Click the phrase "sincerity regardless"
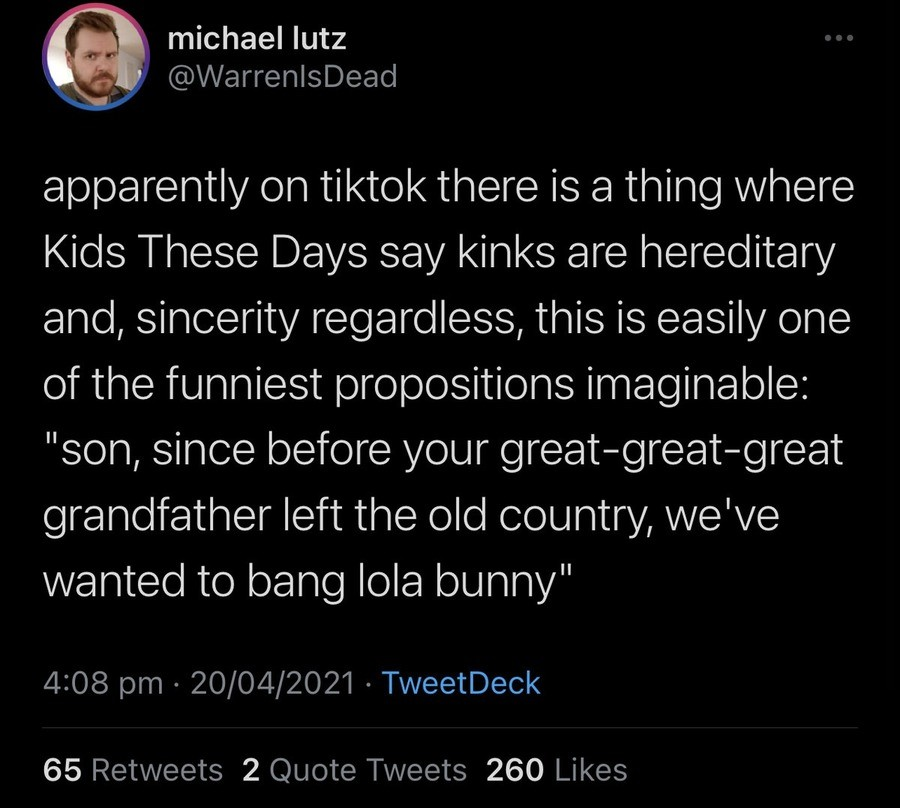900x808 pixels. point(328,320)
